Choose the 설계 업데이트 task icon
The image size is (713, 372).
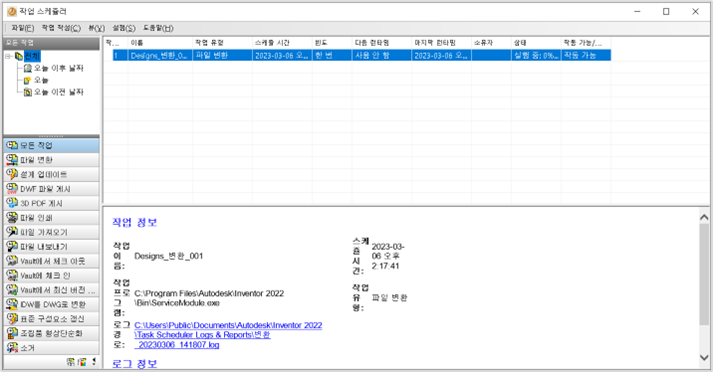click(x=12, y=174)
